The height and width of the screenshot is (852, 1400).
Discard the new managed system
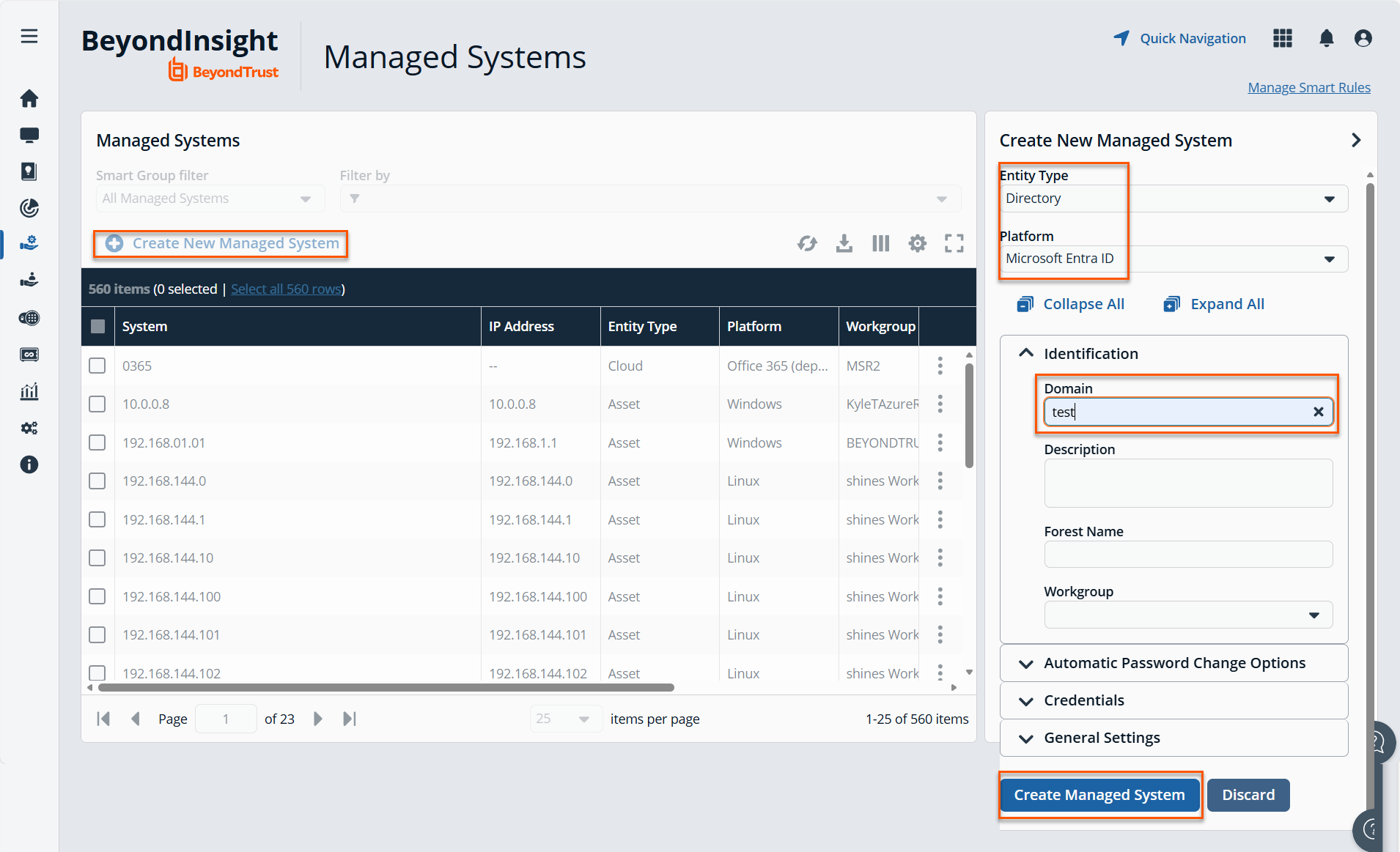coord(1248,795)
